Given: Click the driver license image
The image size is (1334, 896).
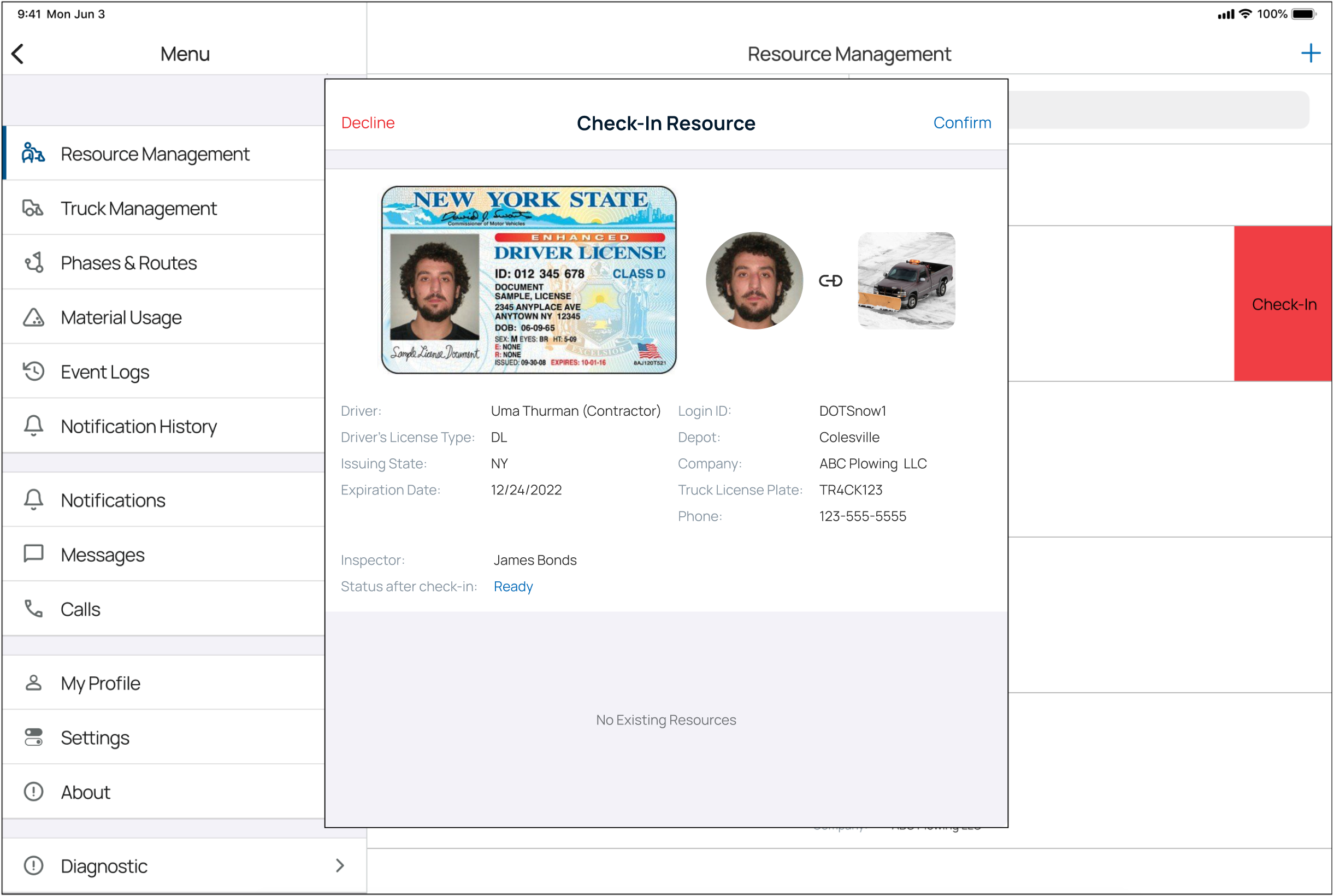Looking at the screenshot, I should 528,280.
